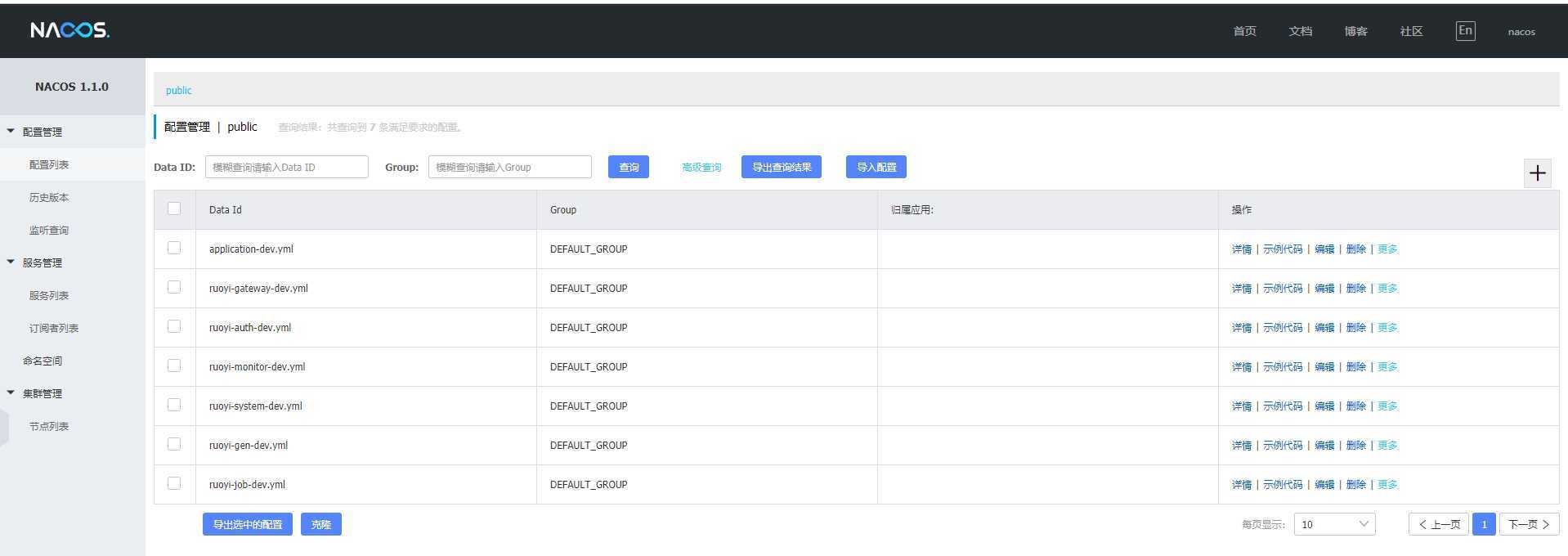1568x556 pixels.
Task: Open 更多 for ruoyi-gen-dev.yml
Action: tap(1387, 446)
